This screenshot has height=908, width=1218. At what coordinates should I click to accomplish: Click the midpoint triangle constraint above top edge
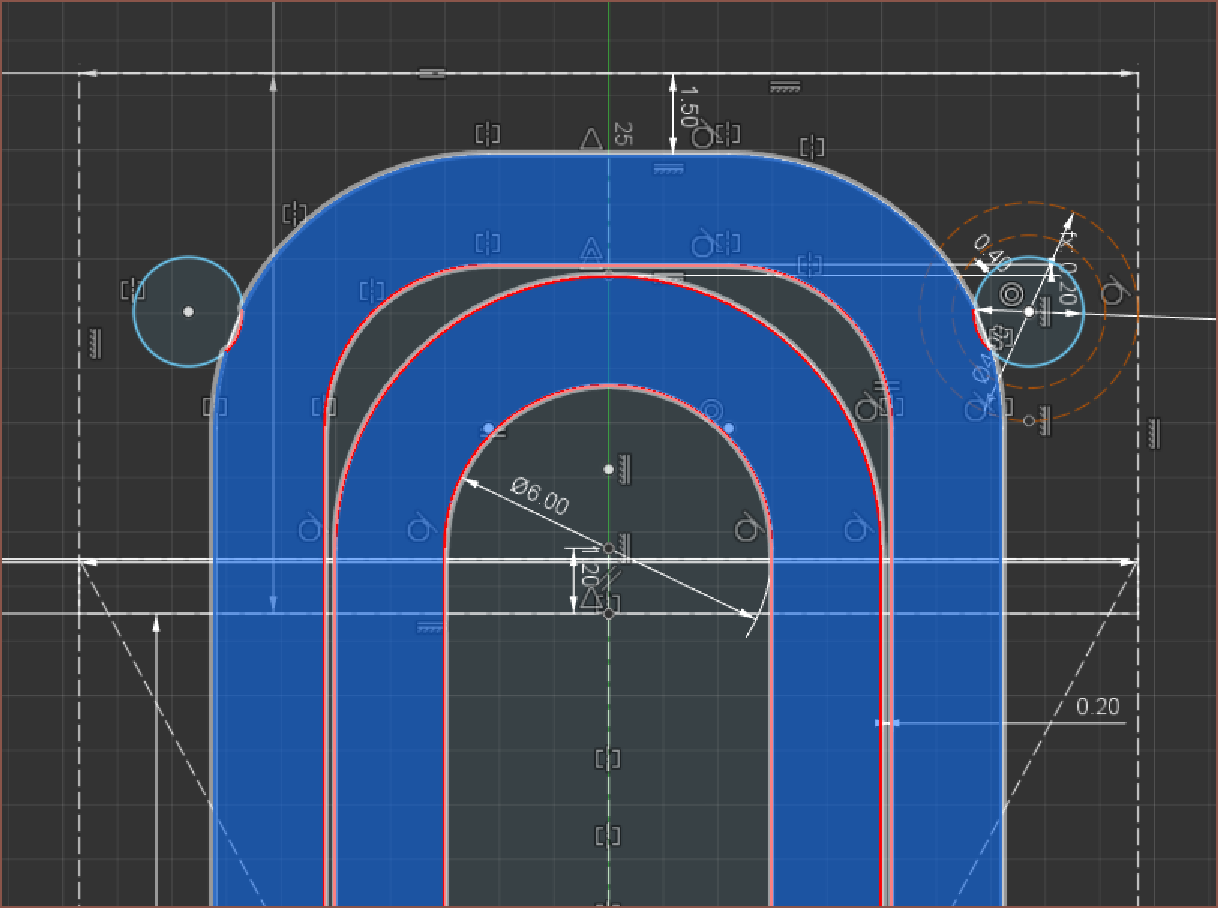click(591, 139)
